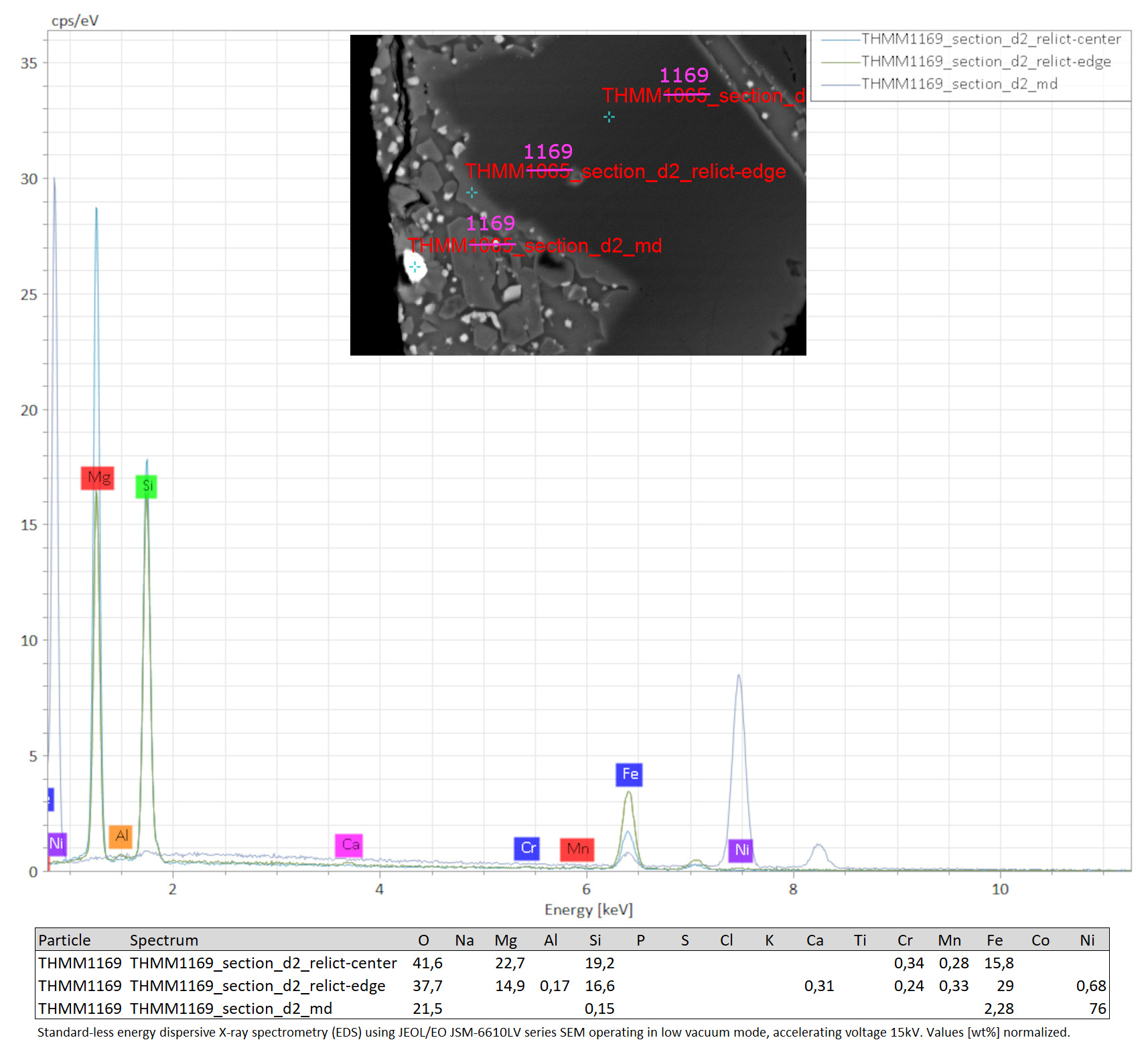Select legend entry THMM1169_section_d2_relict-center
This screenshot has height=1046, width=1148.
[x=991, y=39]
